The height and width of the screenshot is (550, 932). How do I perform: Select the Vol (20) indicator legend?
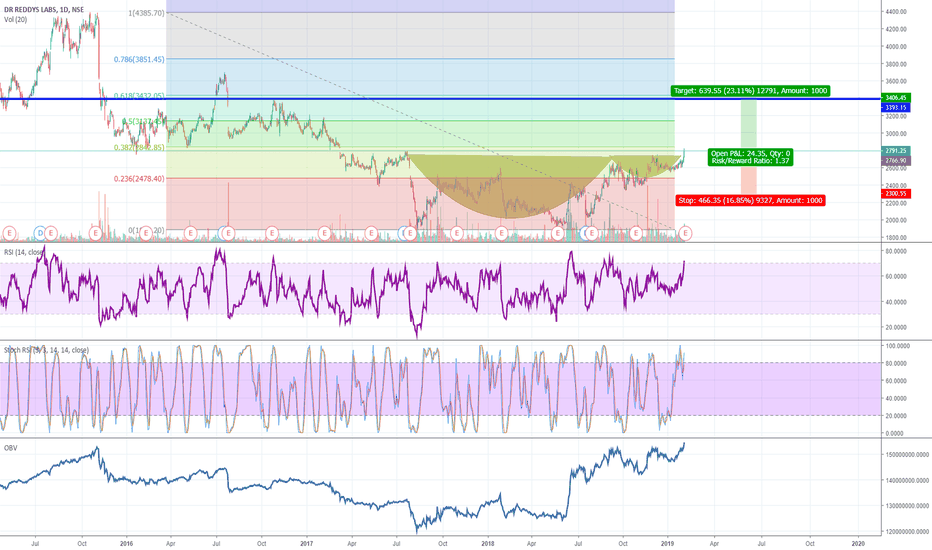tap(15, 20)
